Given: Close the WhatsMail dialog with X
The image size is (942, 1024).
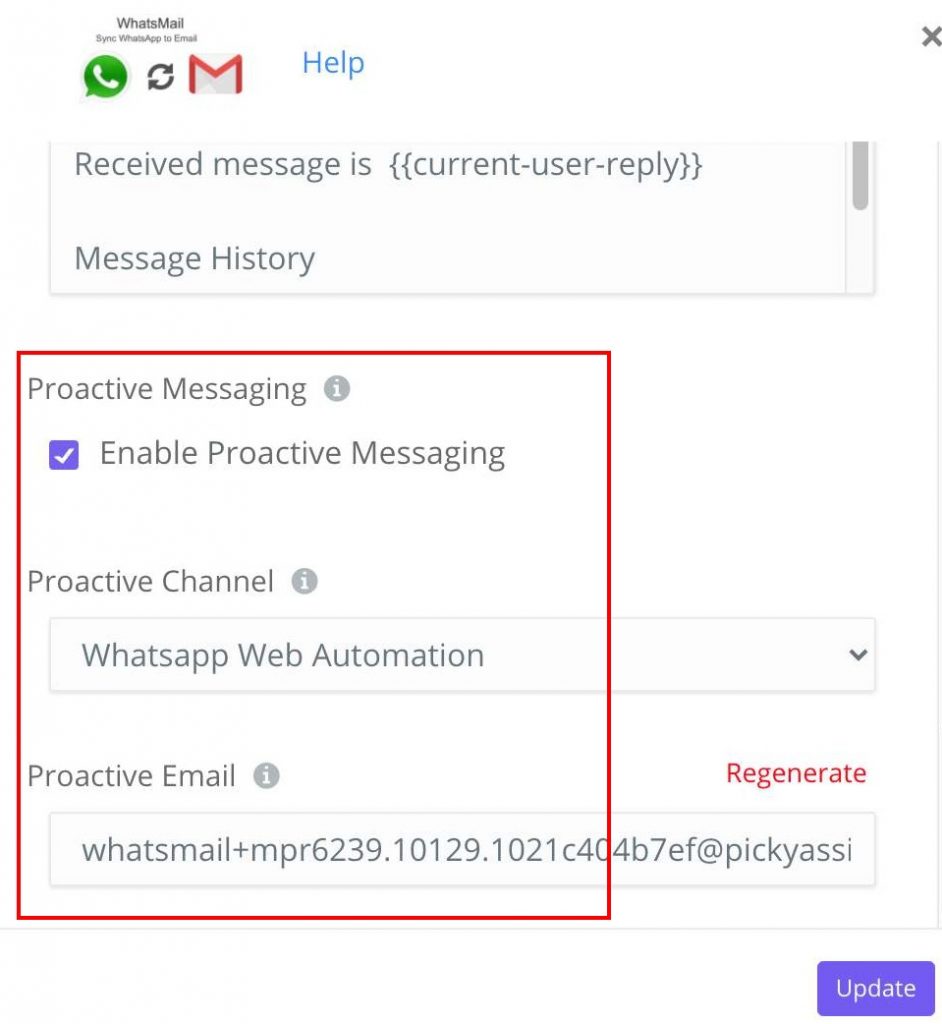Looking at the screenshot, I should [x=931, y=37].
